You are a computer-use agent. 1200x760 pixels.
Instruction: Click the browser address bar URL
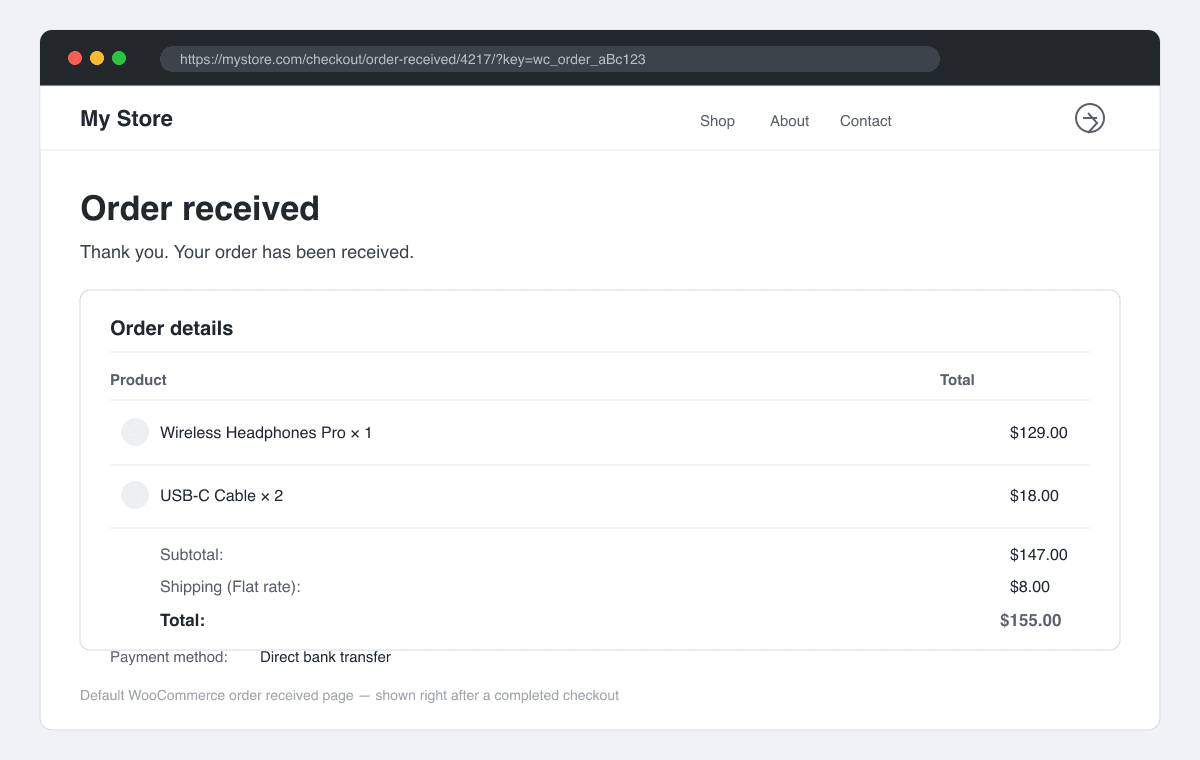pos(550,59)
